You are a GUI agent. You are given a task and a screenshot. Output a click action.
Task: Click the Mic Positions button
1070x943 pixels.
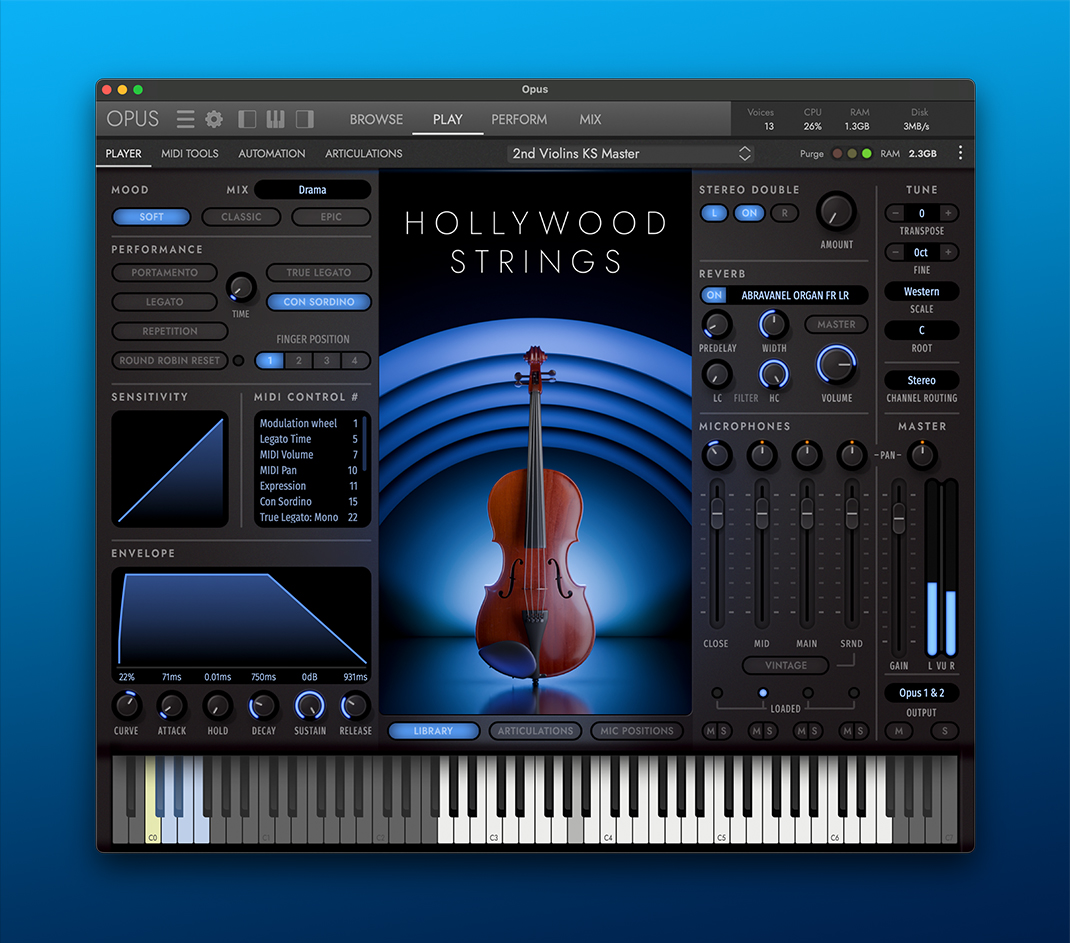pos(637,731)
